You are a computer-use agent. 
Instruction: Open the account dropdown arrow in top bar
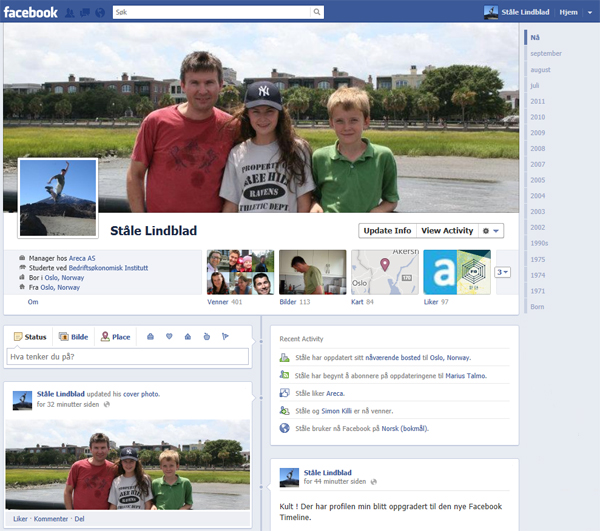coord(590,12)
